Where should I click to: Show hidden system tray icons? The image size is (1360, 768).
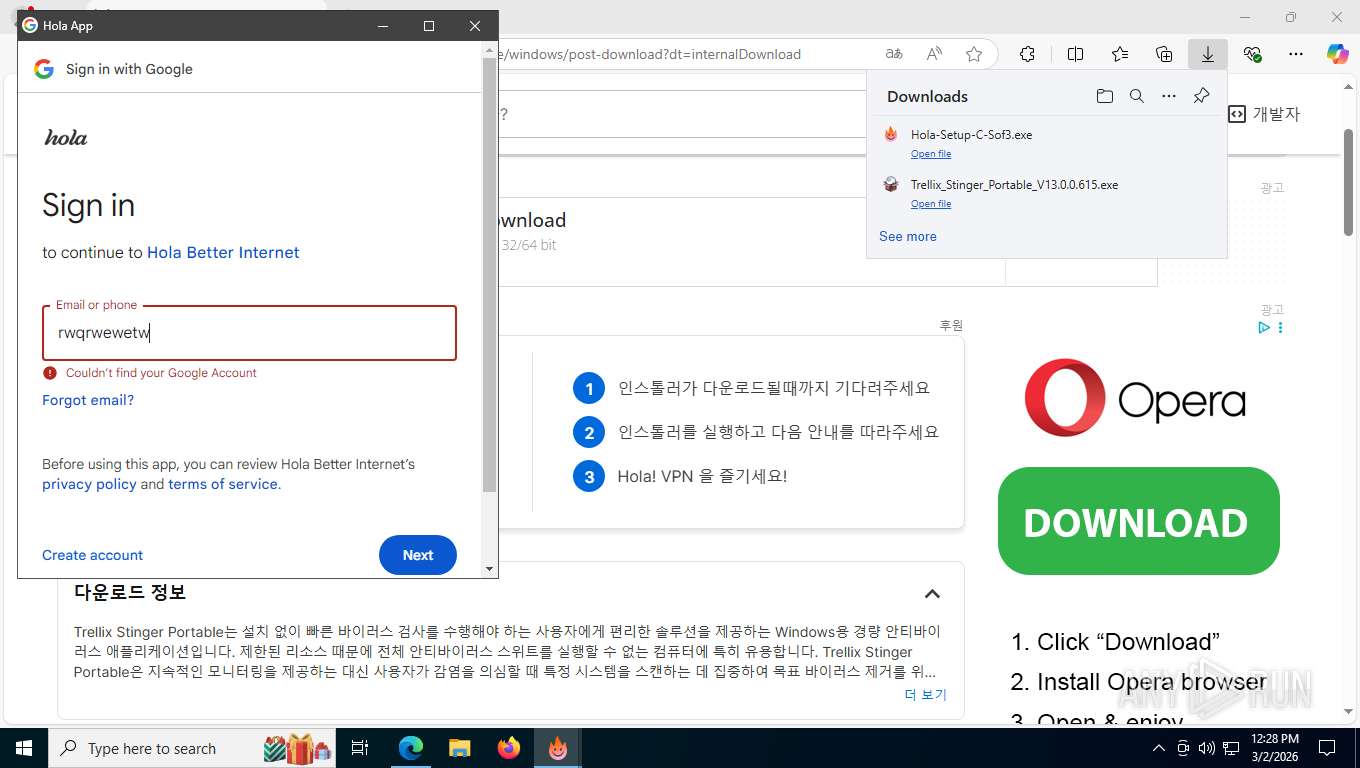point(1159,748)
